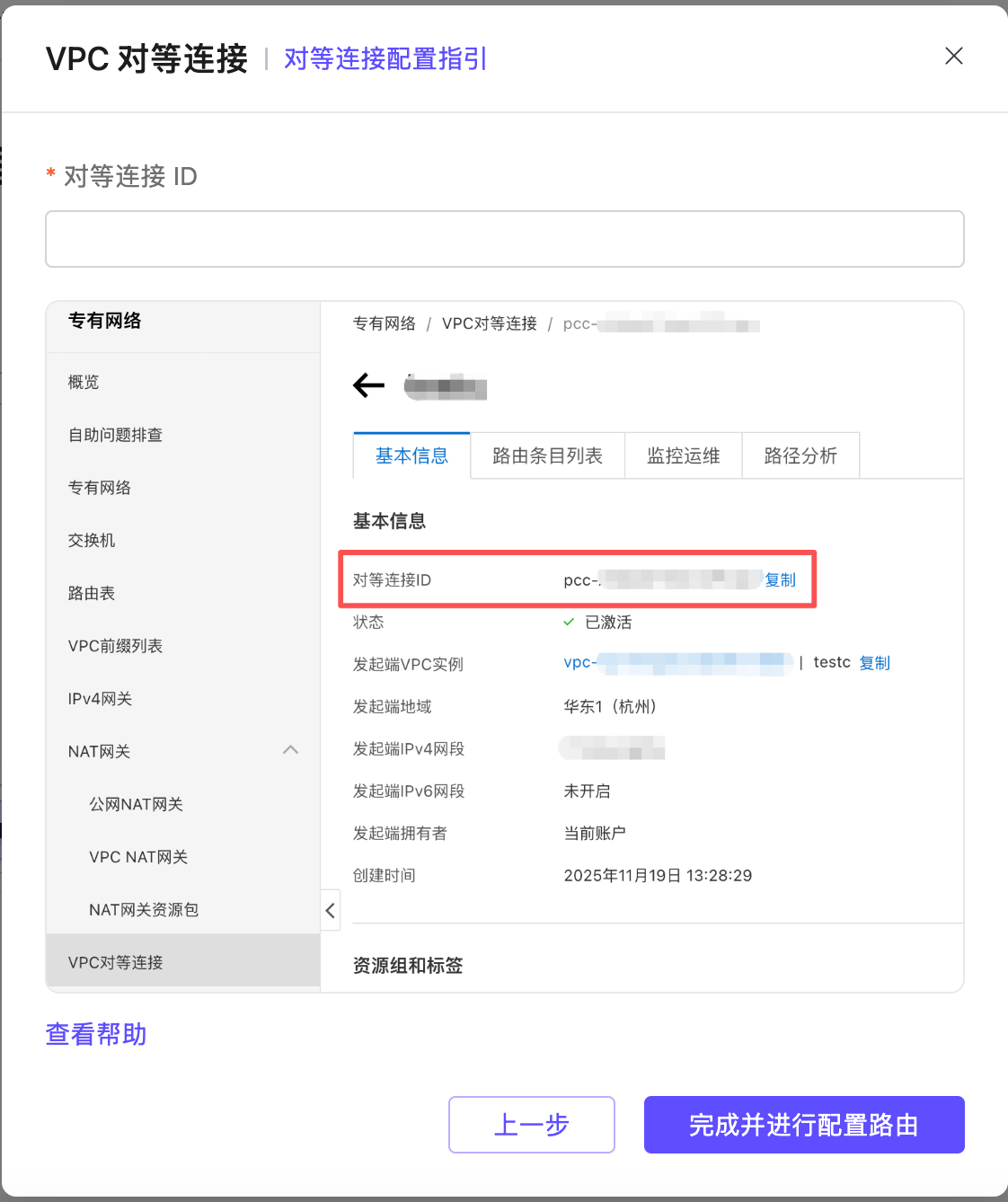Viewport: 1008px width, 1202px height.
Task: Copy the 发起端VPC实例 ID
Action: click(876, 663)
